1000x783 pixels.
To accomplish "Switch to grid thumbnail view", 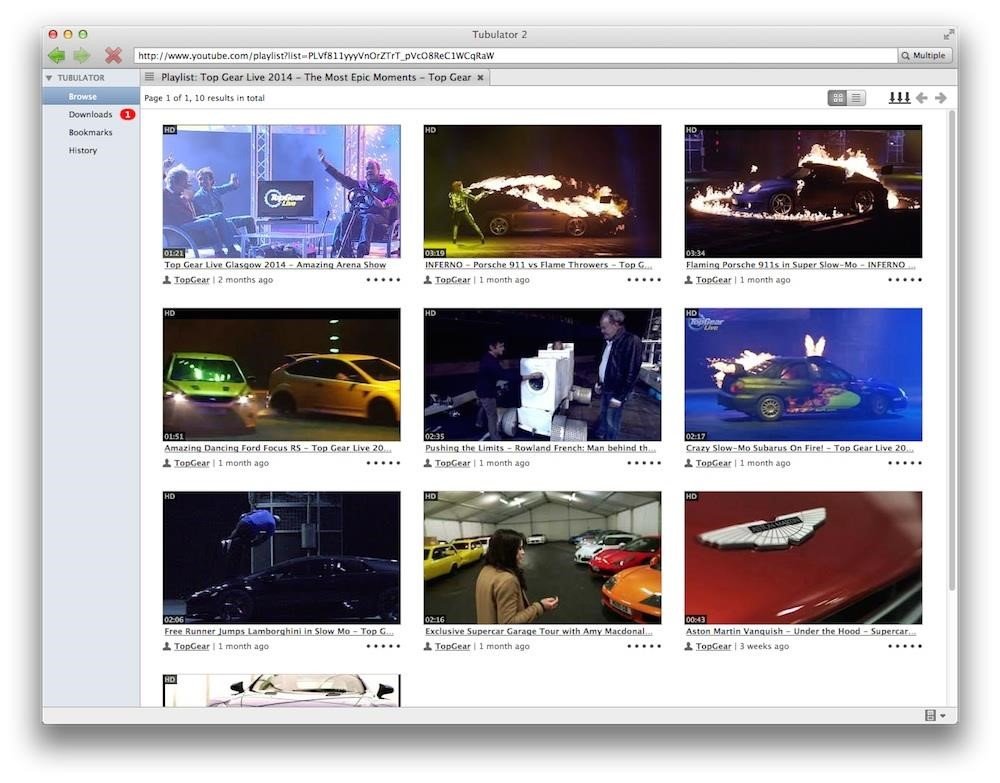I will coord(838,98).
